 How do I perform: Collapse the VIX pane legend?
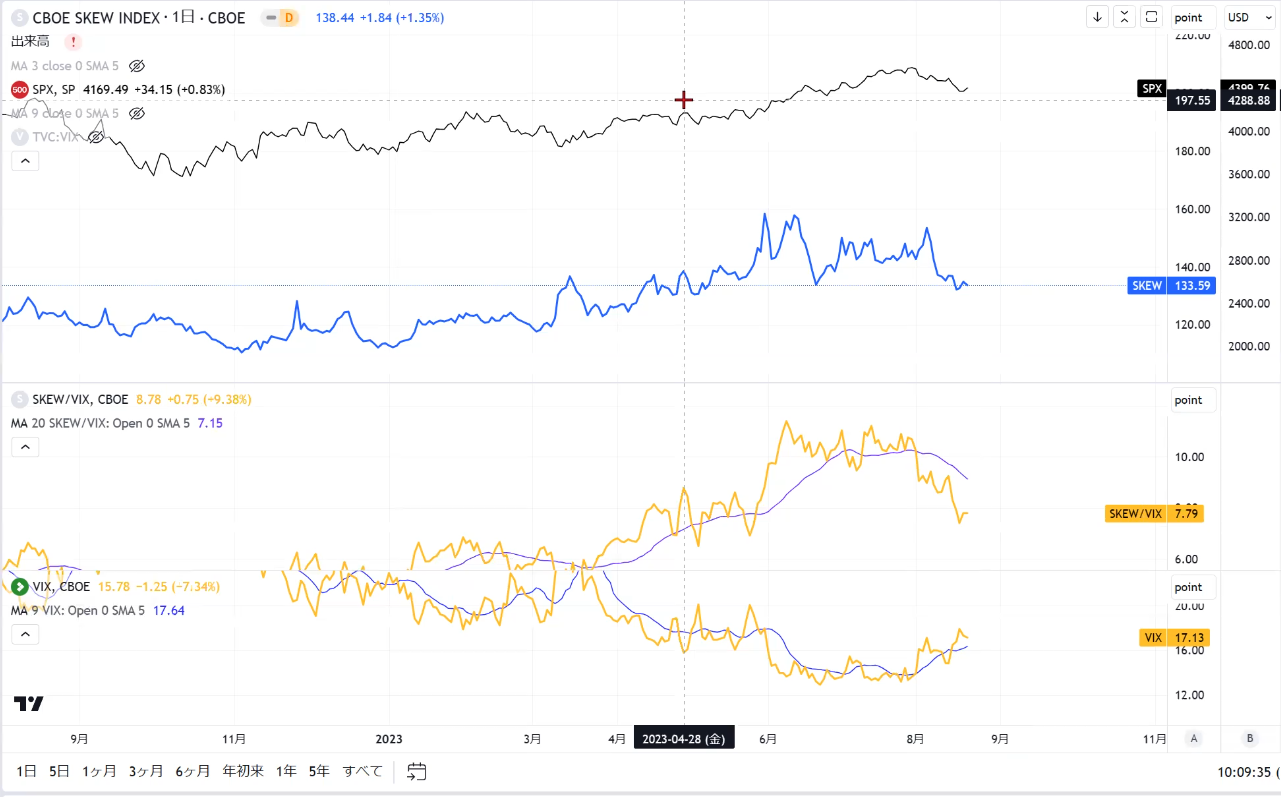[x=25, y=634]
